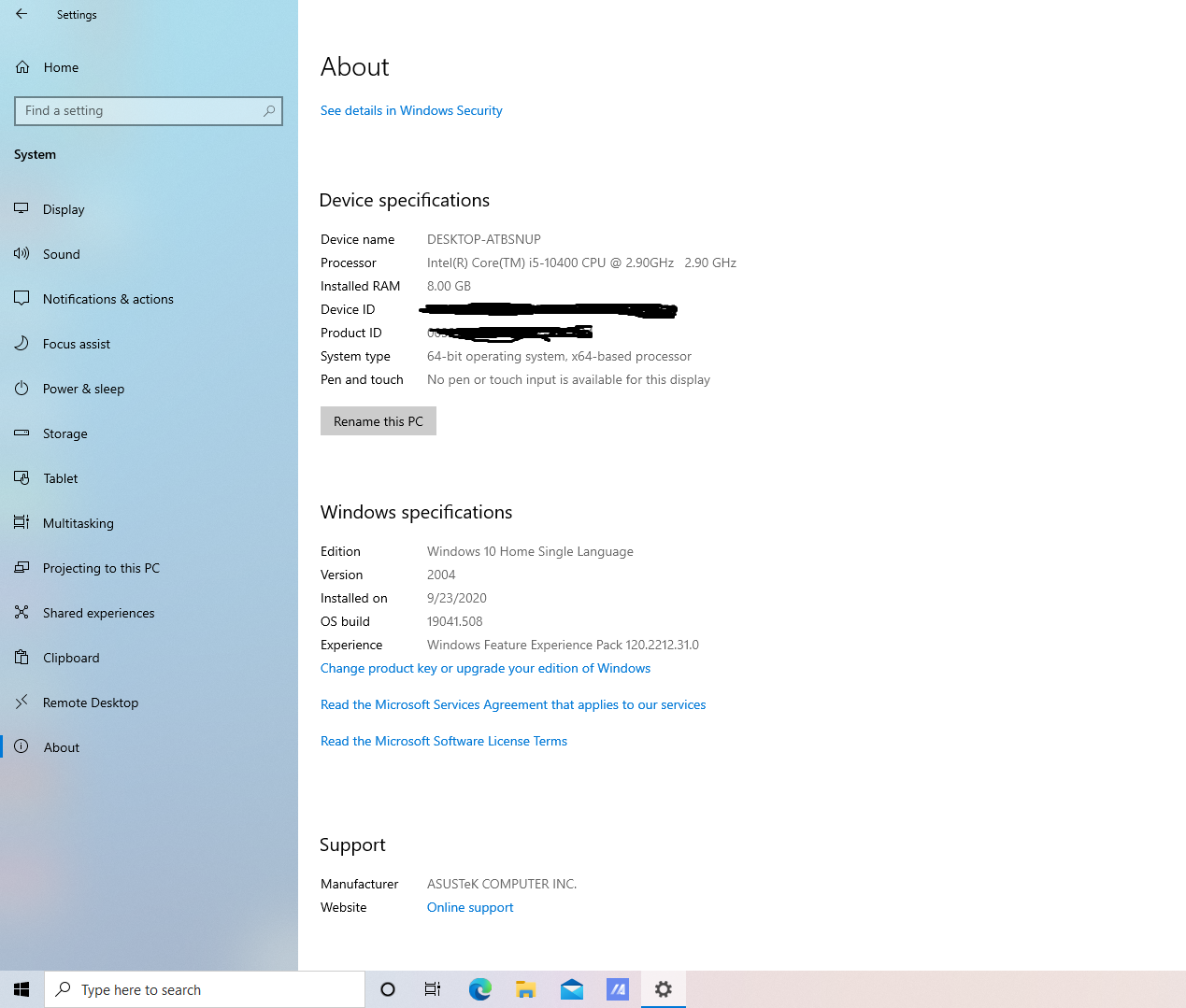This screenshot has width=1186, height=1008.
Task: Click the Focus assist moon icon
Action: [x=21, y=343]
